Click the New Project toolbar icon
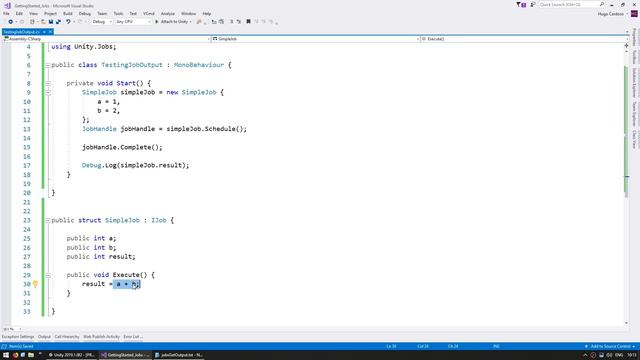This screenshot has height=360, width=640. [x=32, y=22]
